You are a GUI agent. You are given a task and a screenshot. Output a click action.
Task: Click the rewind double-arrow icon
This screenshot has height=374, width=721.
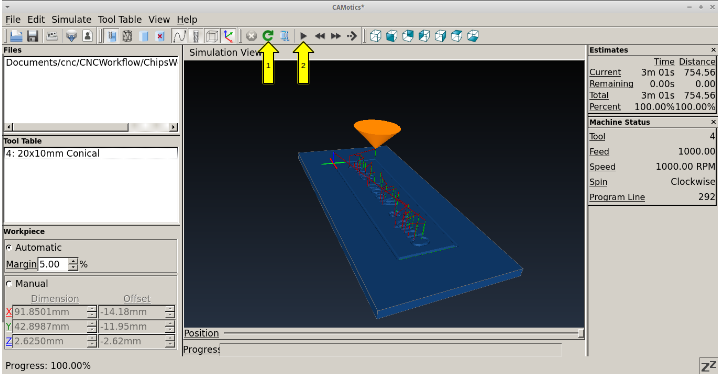coord(320,35)
